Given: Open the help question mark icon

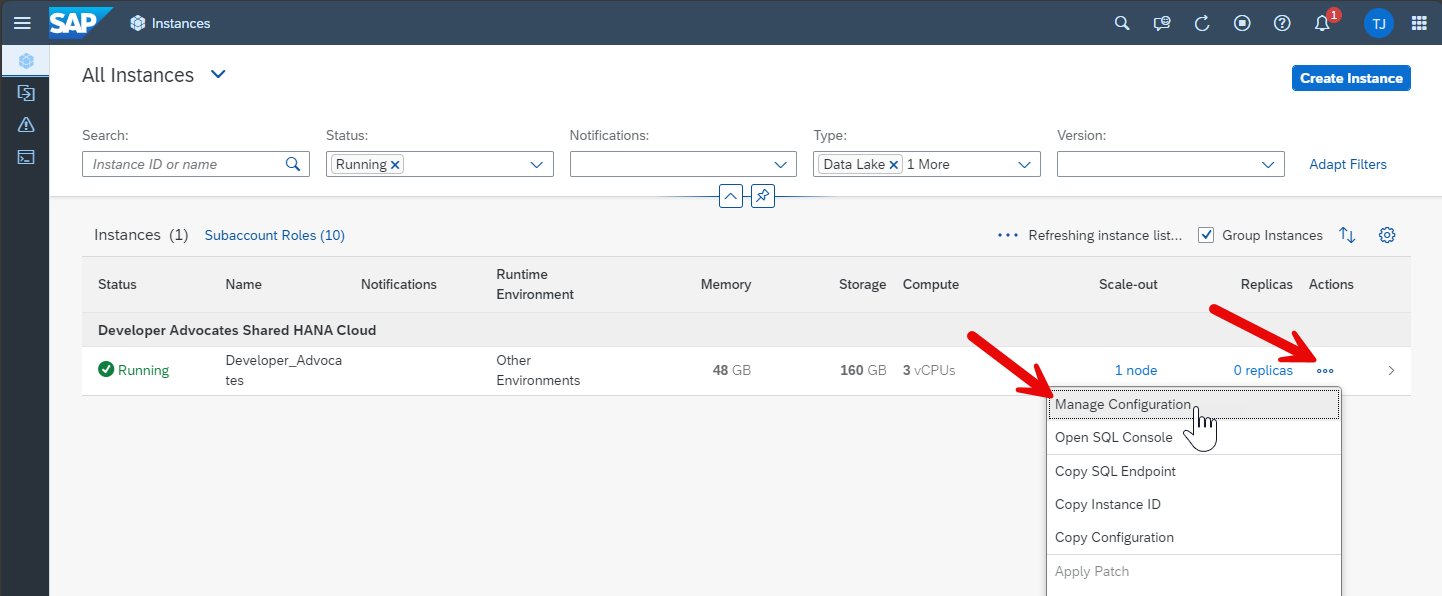Looking at the screenshot, I should pos(1282,22).
